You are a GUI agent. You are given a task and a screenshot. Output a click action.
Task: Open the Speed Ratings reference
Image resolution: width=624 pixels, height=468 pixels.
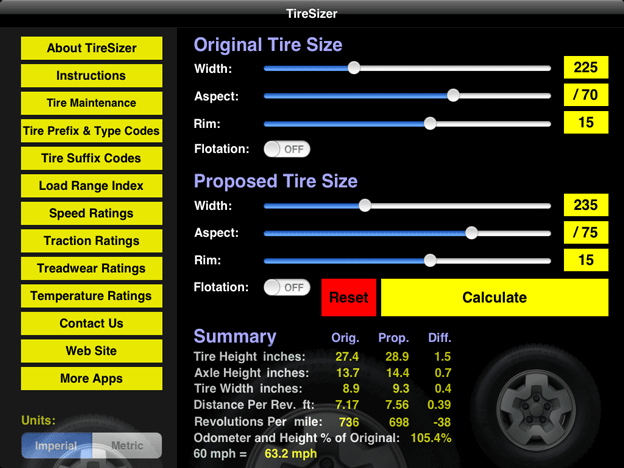pos(91,213)
